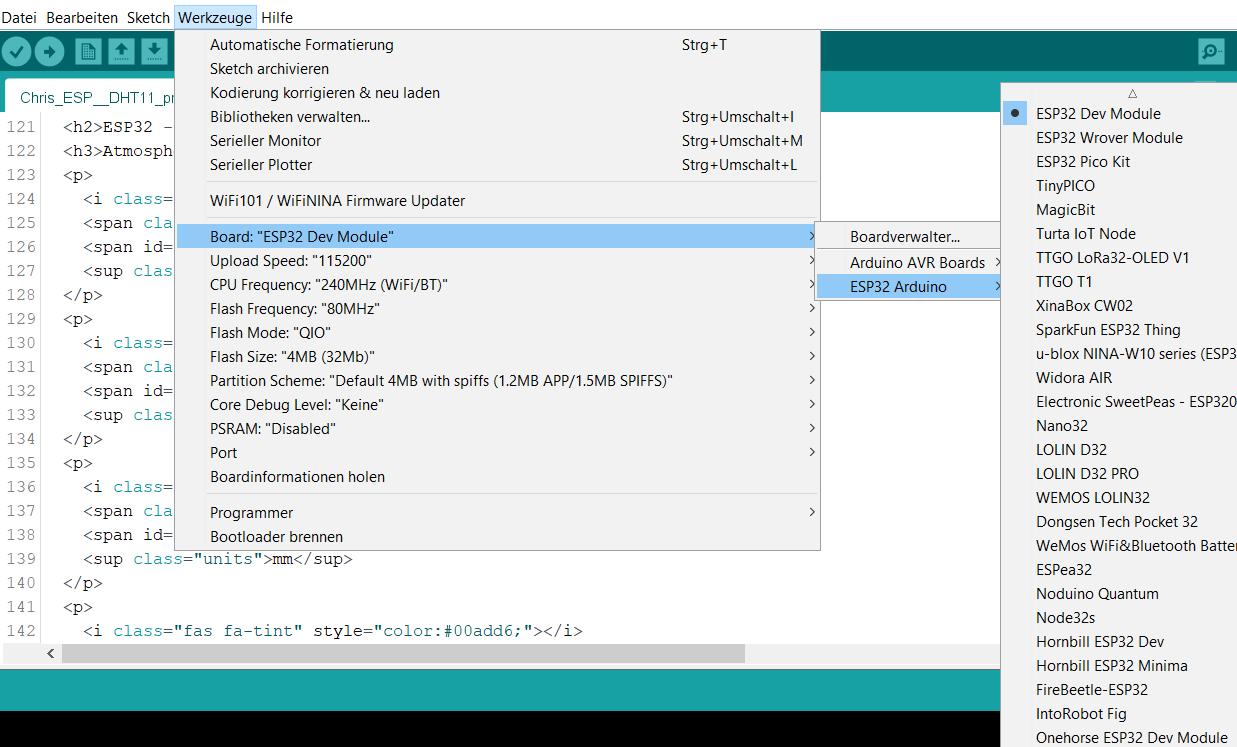Open Serial Monitor magnifier icon
Viewport: 1237px width, 747px height.
pos(1211,52)
